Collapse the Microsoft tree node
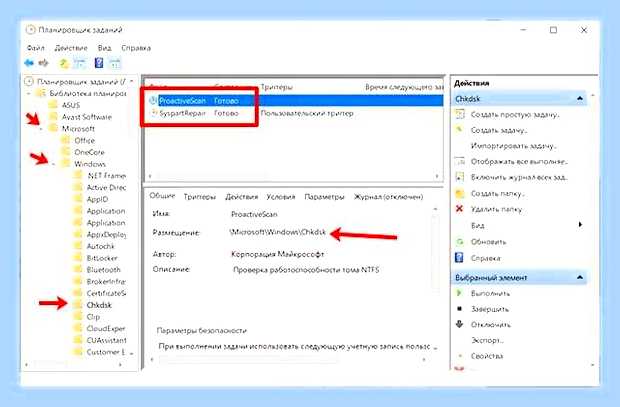Screen dimensions: 620x407 click(42, 129)
